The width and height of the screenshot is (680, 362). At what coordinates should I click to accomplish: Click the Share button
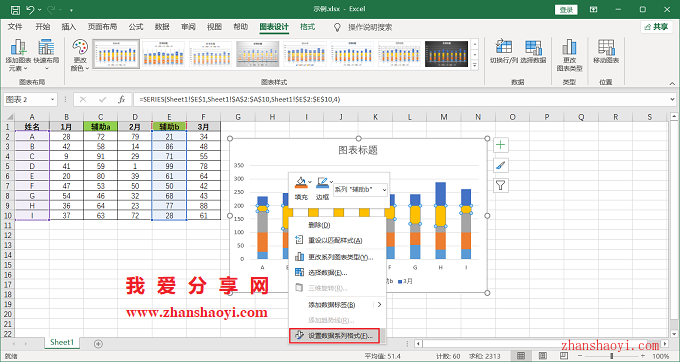657,27
